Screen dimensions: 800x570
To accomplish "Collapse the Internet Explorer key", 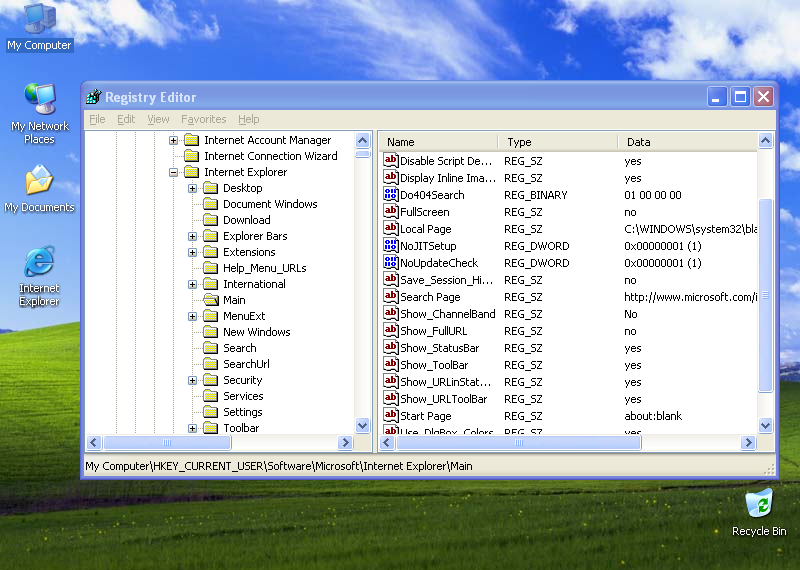I will tap(173, 172).
